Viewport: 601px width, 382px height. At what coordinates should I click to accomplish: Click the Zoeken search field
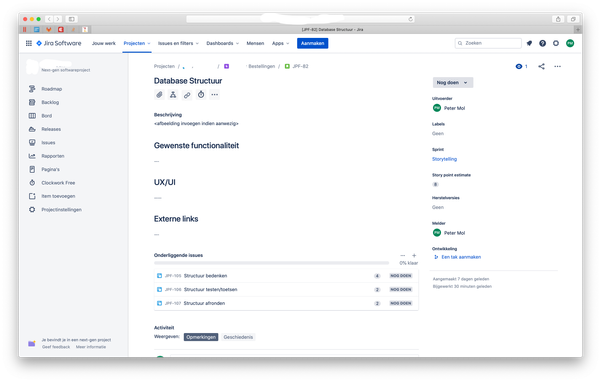(488, 43)
